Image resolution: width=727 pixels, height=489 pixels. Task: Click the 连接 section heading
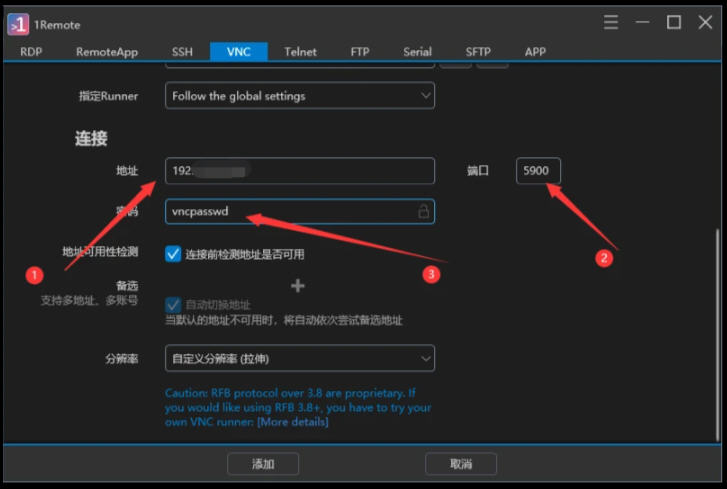pos(91,138)
